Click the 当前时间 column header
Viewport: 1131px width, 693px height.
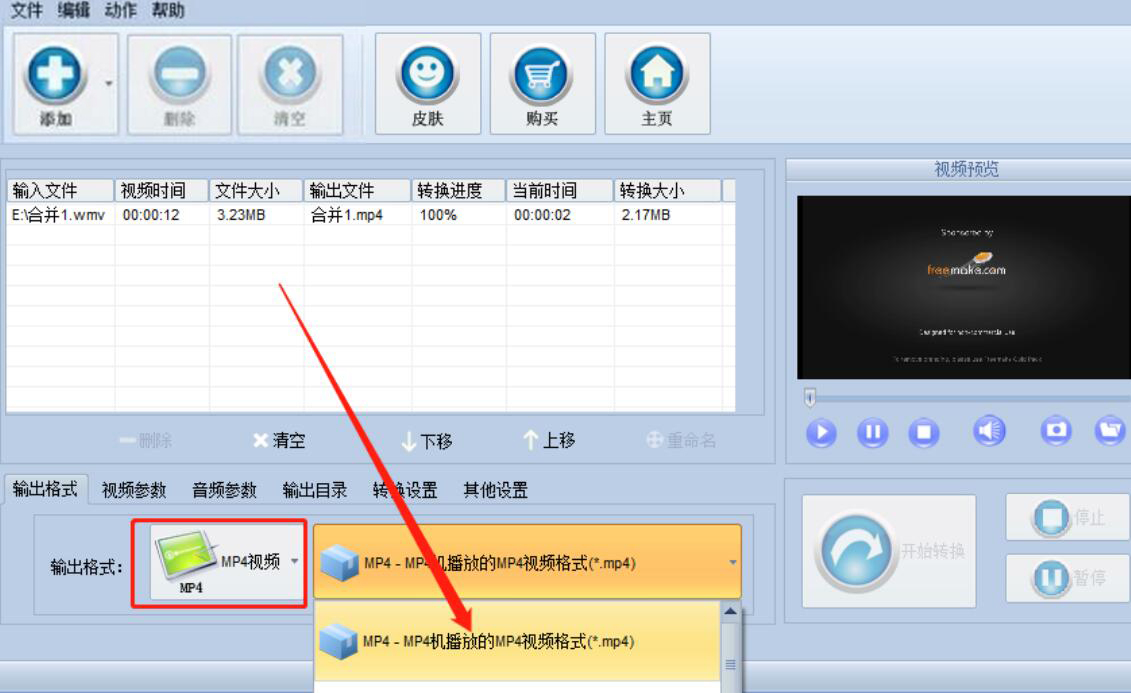click(x=560, y=190)
